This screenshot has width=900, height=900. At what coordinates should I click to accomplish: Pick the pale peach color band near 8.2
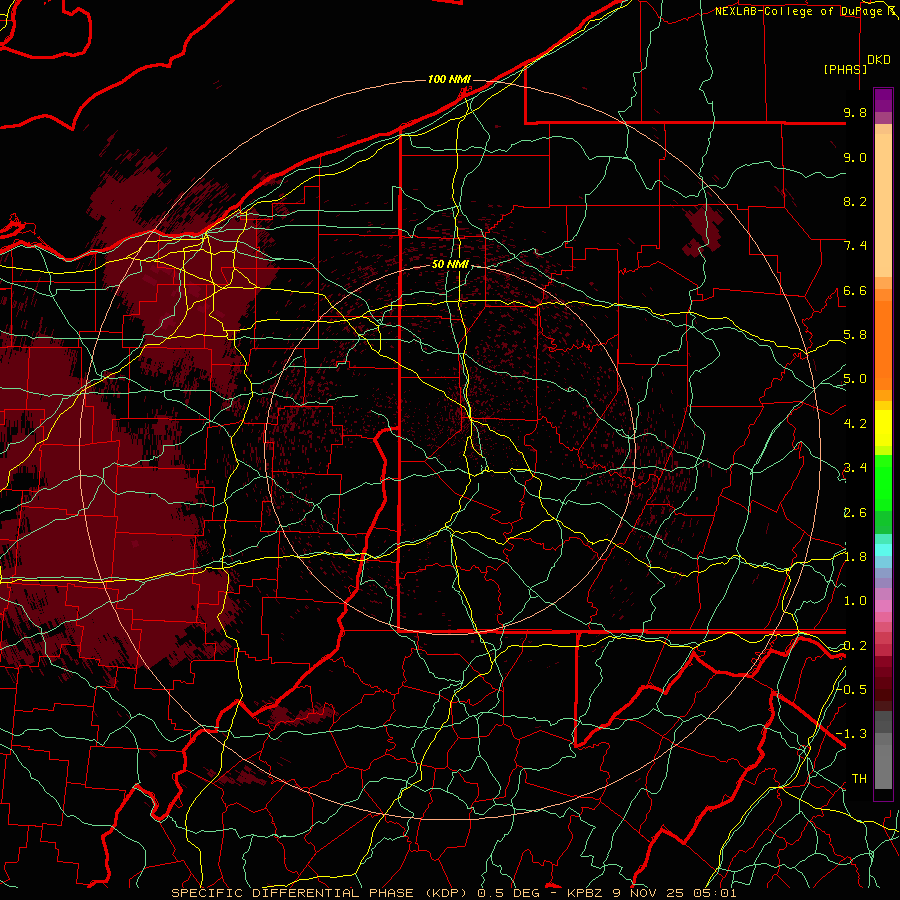883,205
